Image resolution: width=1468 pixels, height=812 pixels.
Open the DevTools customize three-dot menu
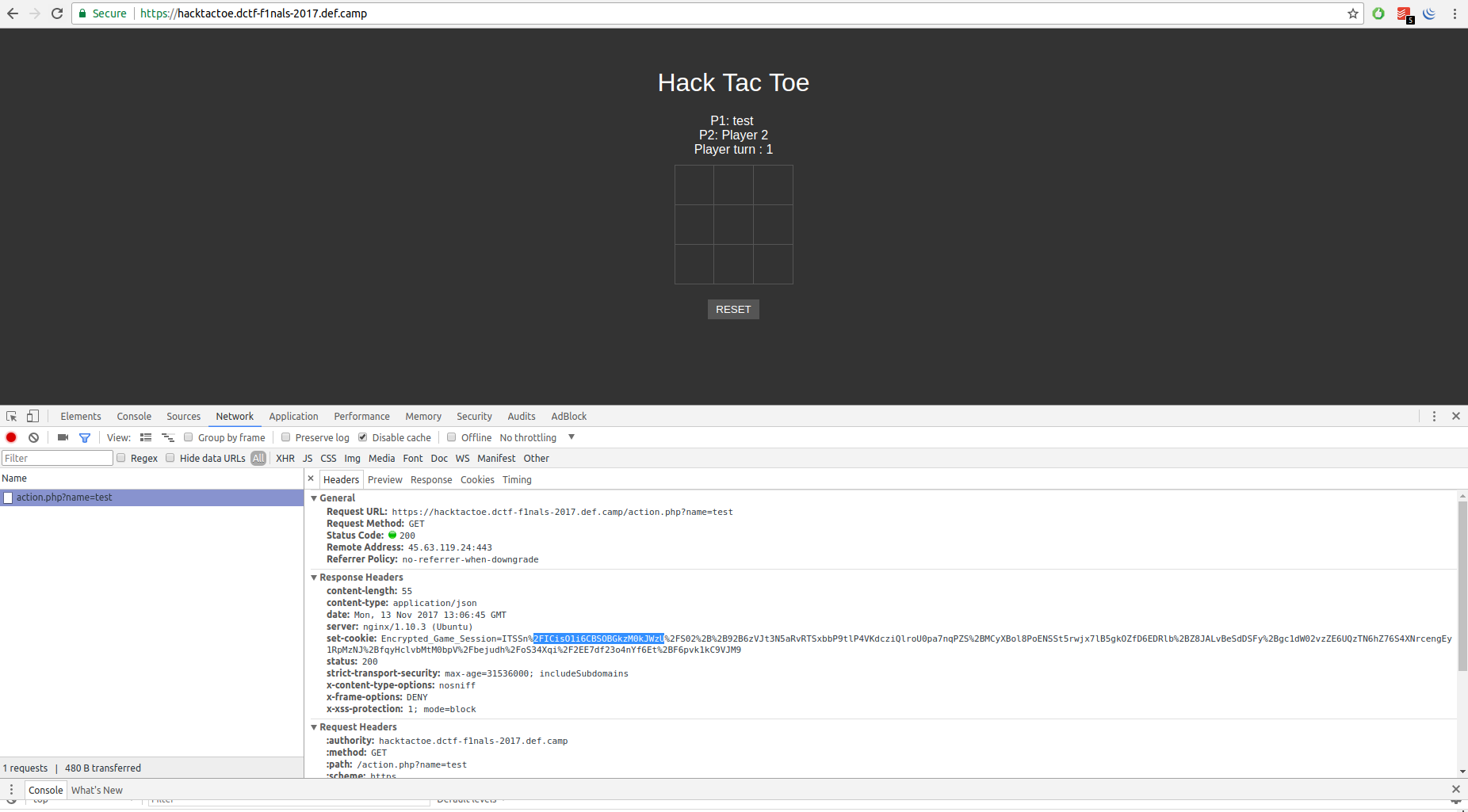click(x=1434, y=416)
